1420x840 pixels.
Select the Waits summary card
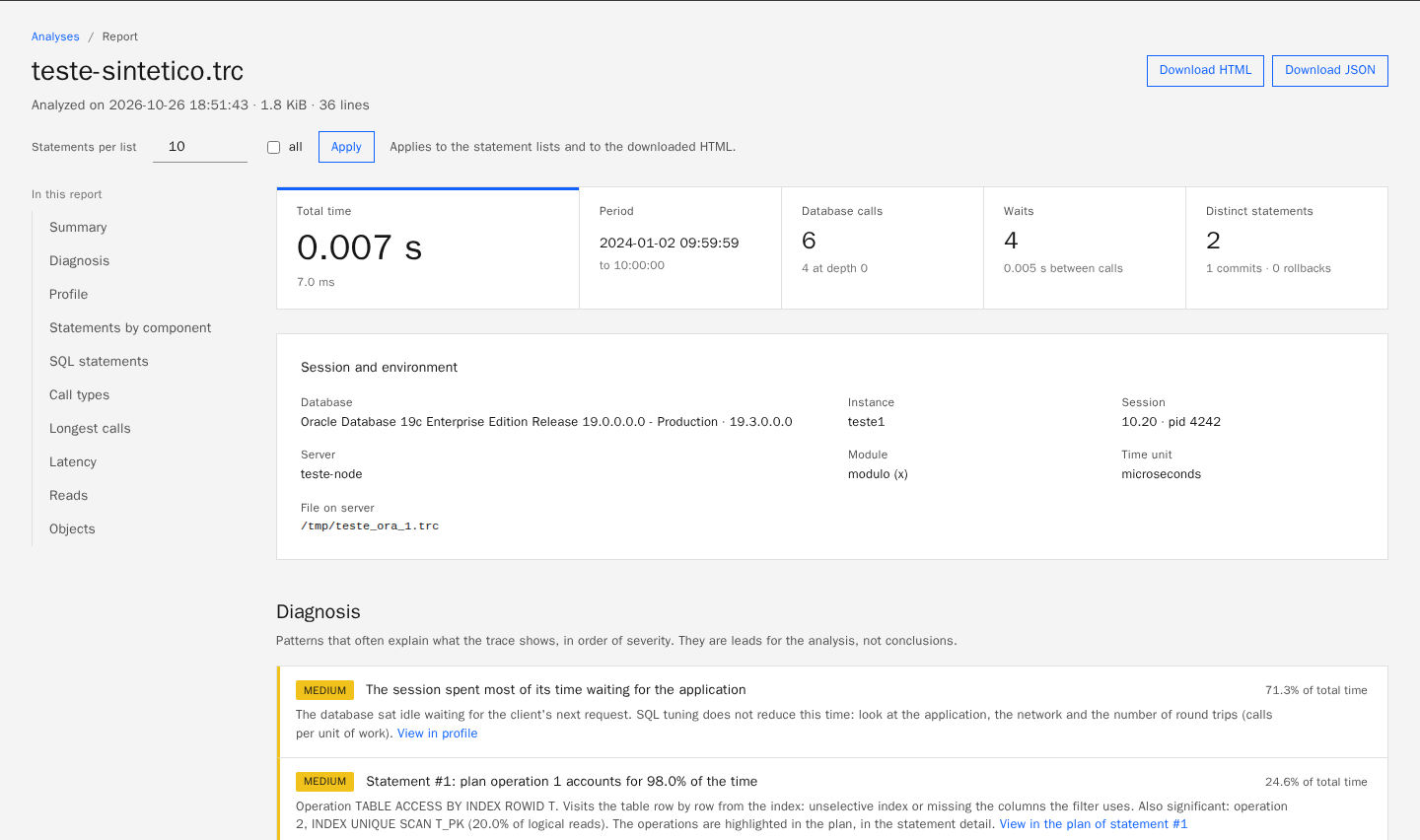coord(1085,248)
